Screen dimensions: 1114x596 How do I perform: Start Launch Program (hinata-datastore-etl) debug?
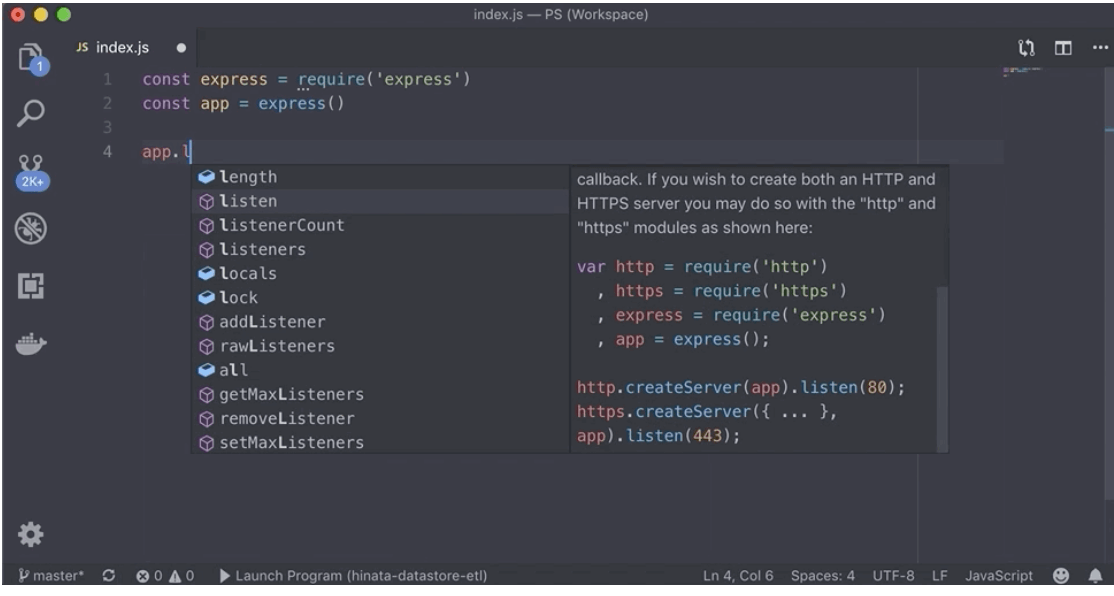(353, 575)
